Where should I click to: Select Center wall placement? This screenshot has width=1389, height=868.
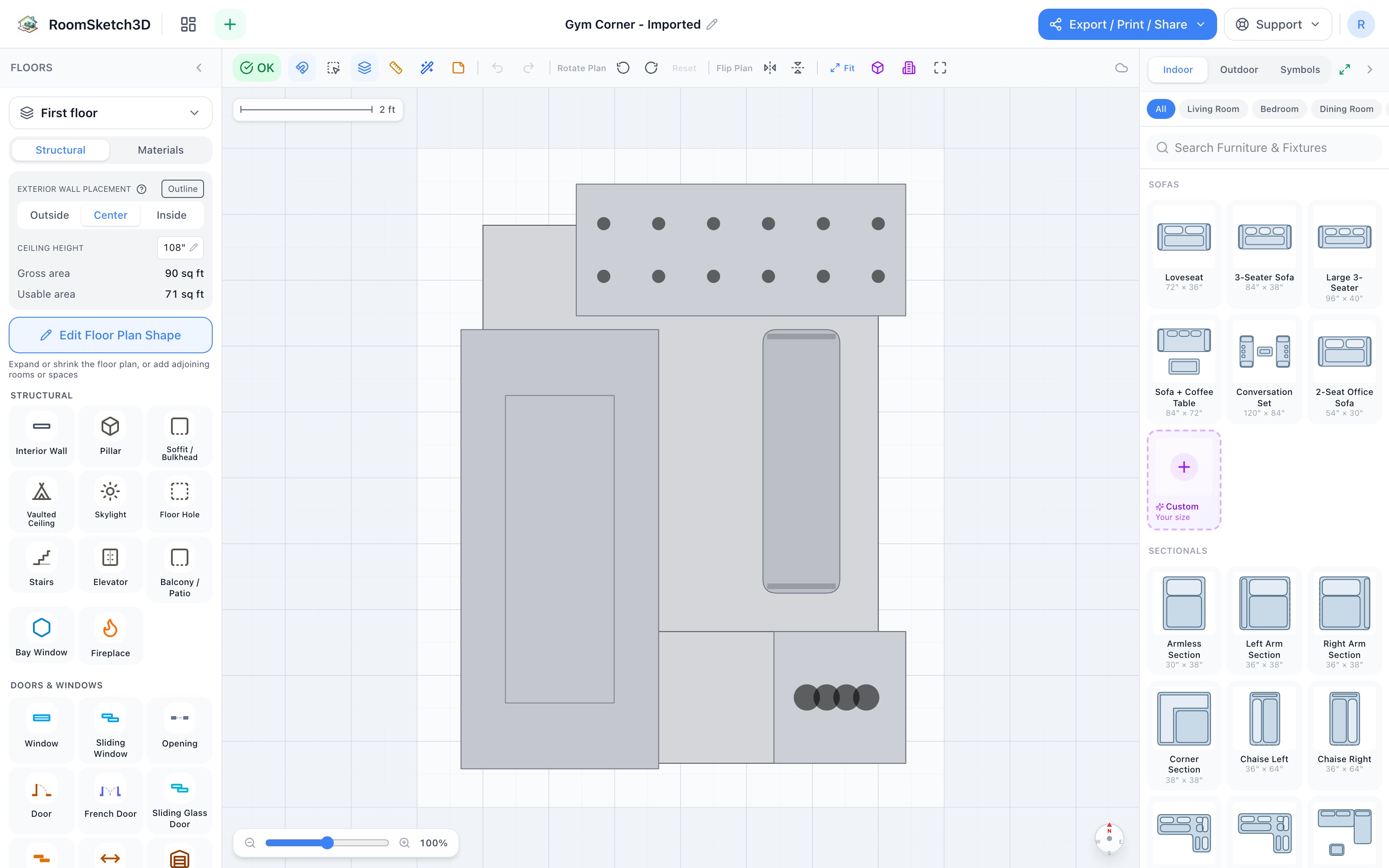[x=110, y=215]
